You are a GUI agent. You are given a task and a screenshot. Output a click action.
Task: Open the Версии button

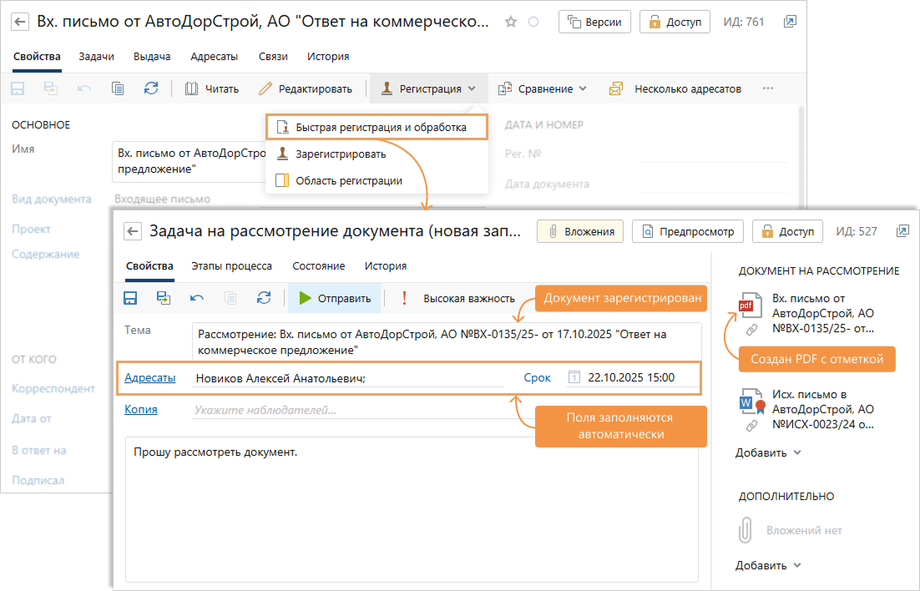click(x=594, y=20)
